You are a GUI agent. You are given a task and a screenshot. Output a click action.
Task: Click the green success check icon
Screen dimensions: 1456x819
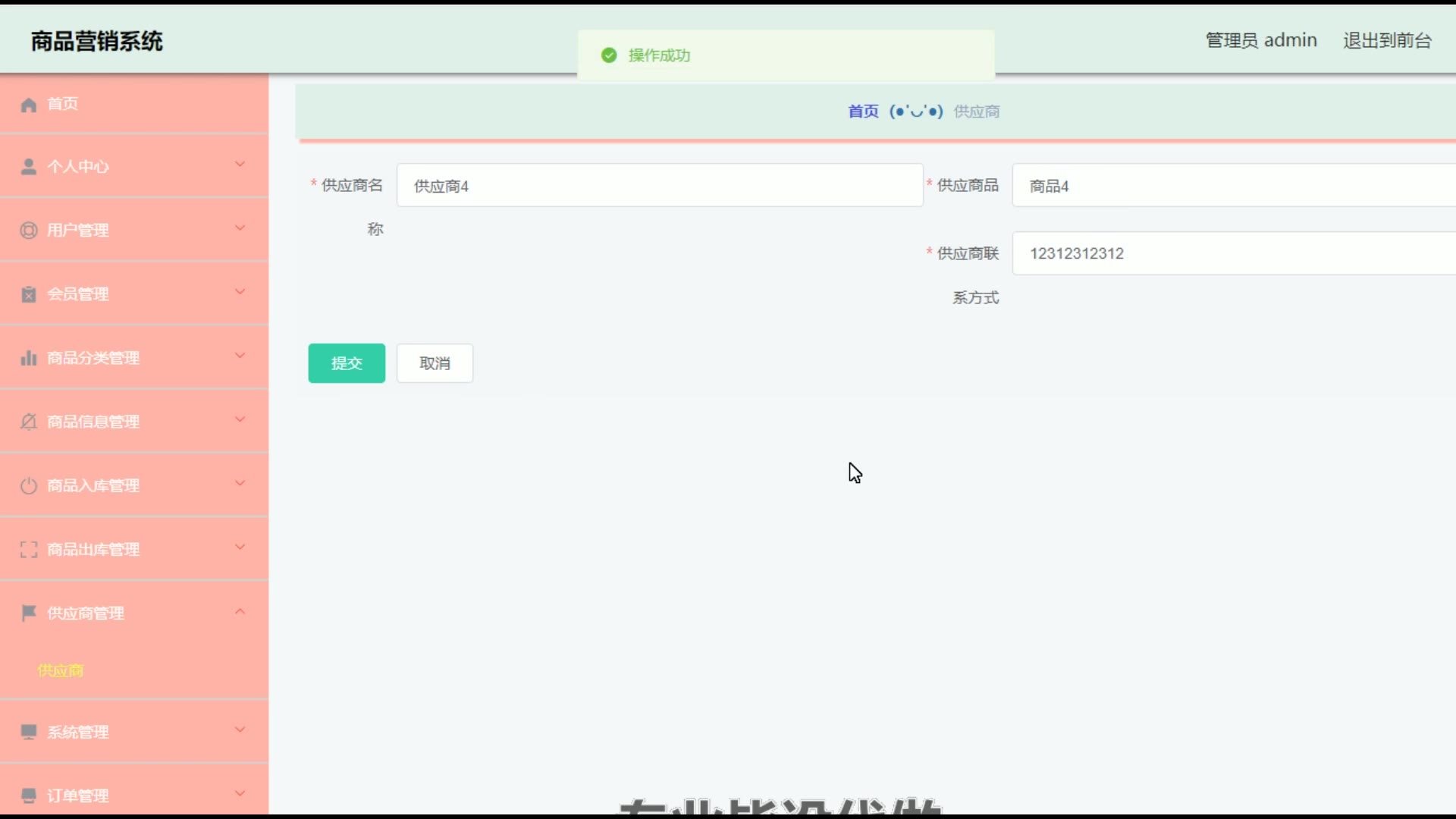click(x=609, y=55)
